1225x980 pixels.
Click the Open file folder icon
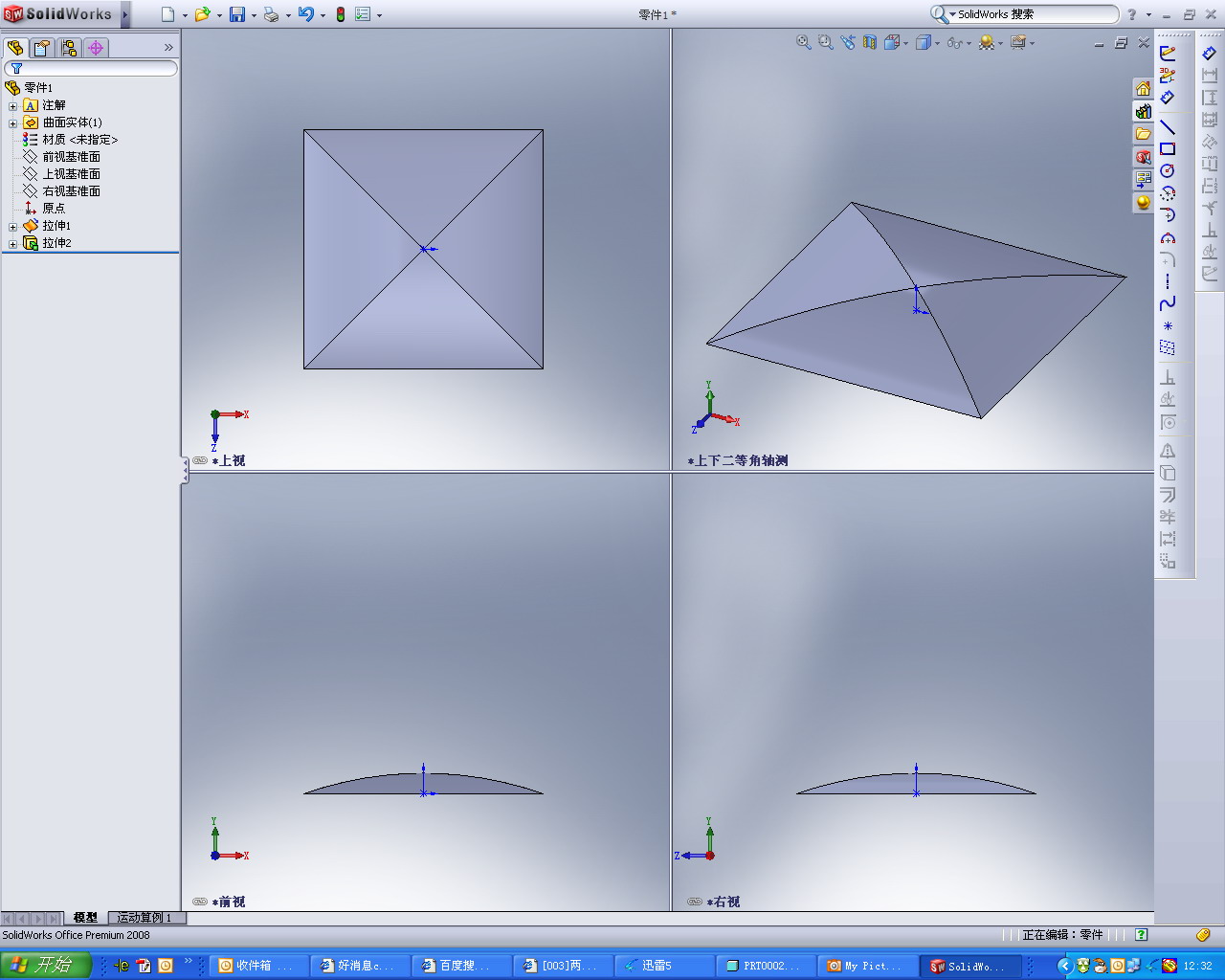point(202,14)
